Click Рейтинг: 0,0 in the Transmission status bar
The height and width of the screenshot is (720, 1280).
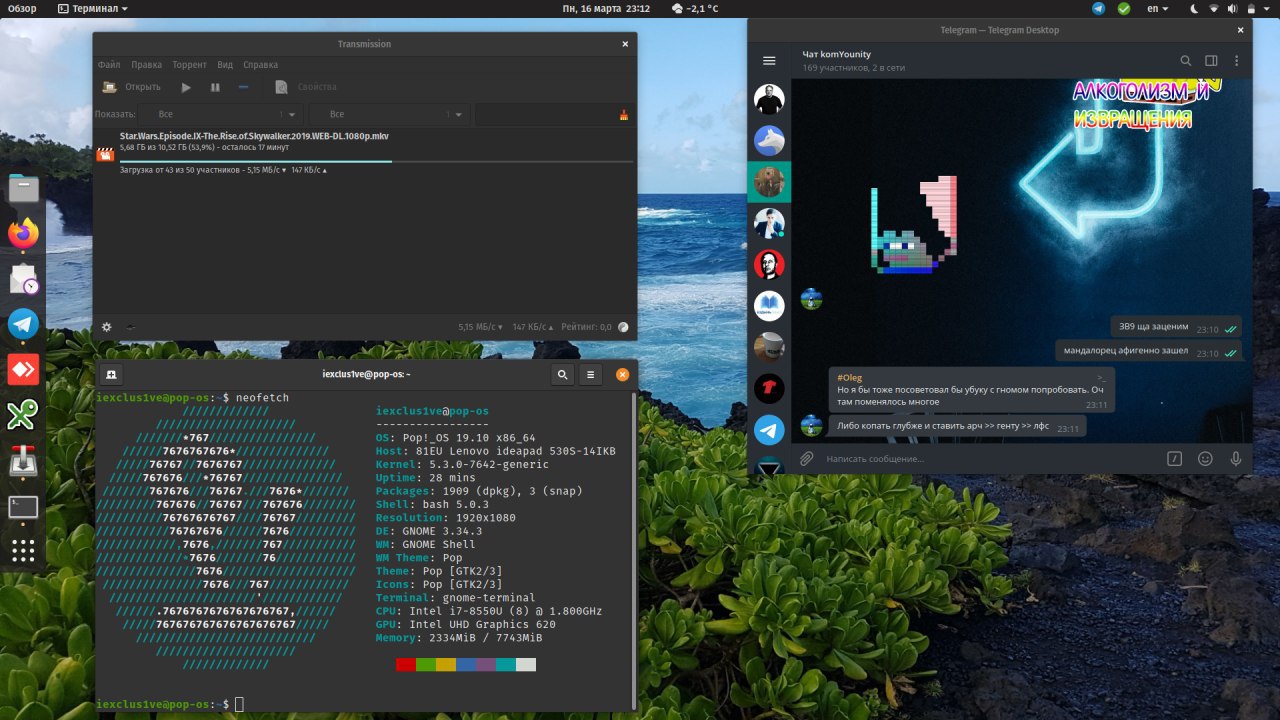pos(587,327)
